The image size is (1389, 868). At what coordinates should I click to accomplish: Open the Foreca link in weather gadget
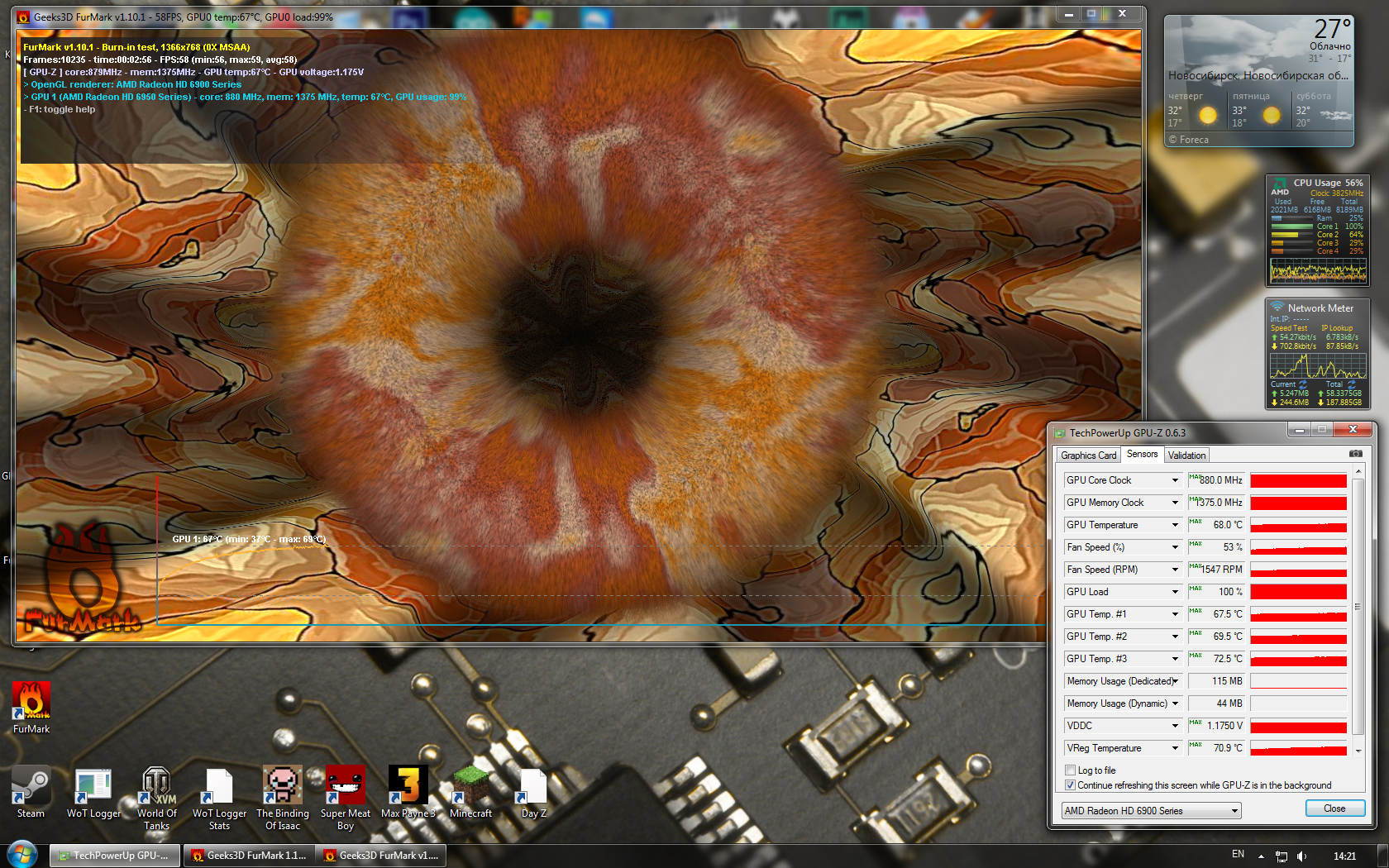point(1188,140)
